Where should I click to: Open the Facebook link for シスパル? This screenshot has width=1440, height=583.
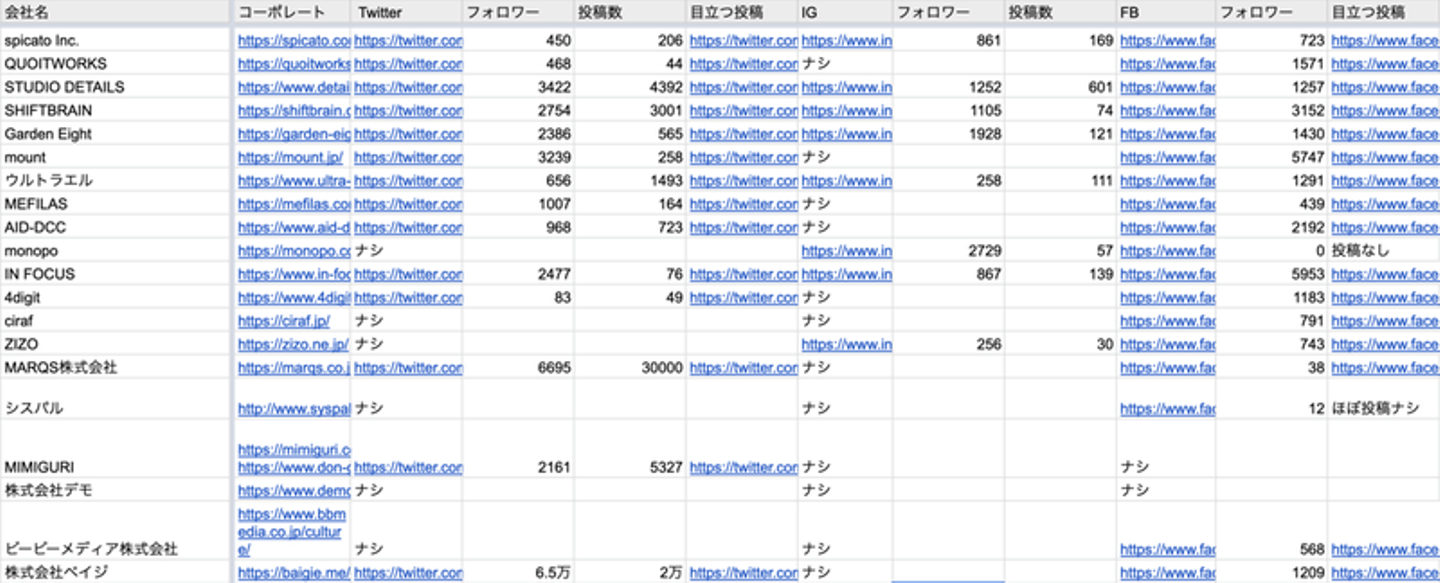pyautogui.click(x=1168, y=408)
